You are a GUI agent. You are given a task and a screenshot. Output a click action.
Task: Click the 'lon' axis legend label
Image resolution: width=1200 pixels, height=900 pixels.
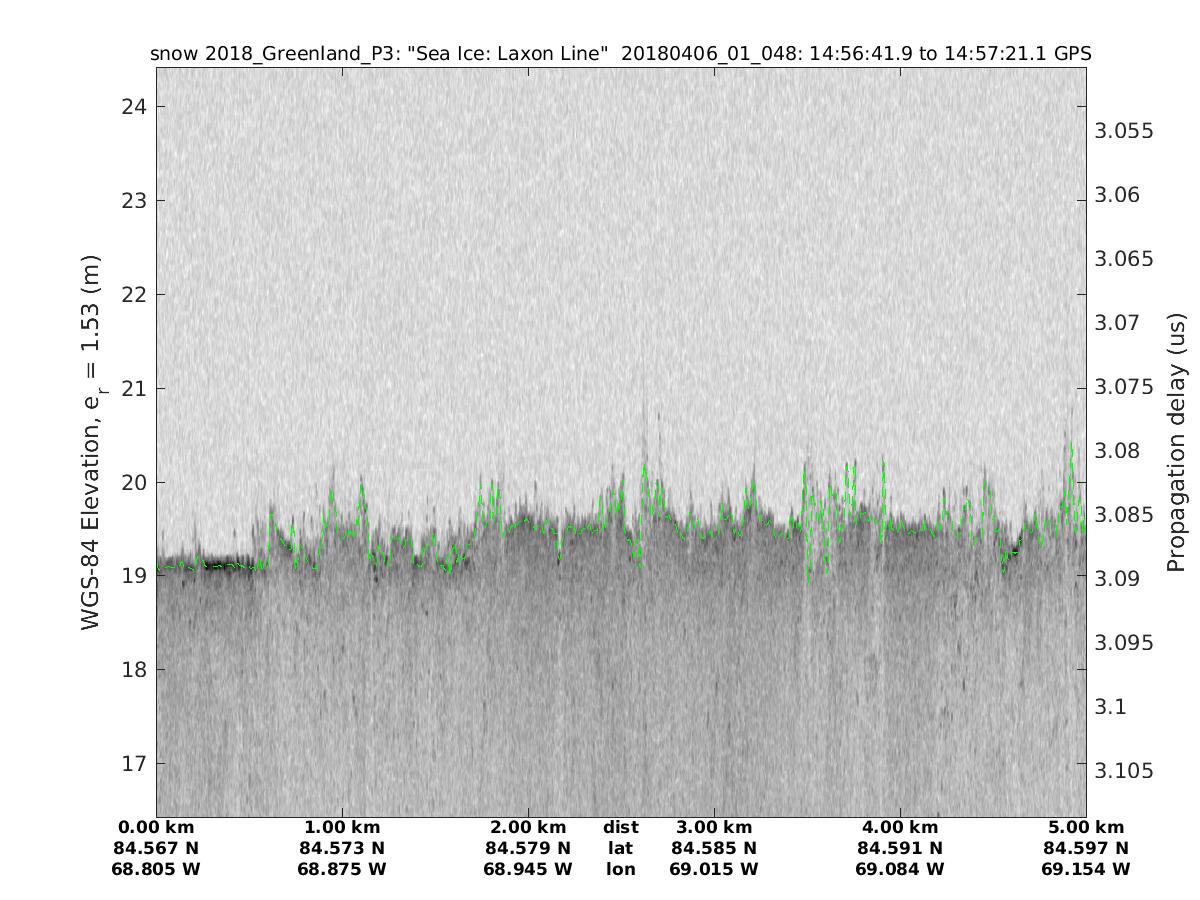[620, 869]
